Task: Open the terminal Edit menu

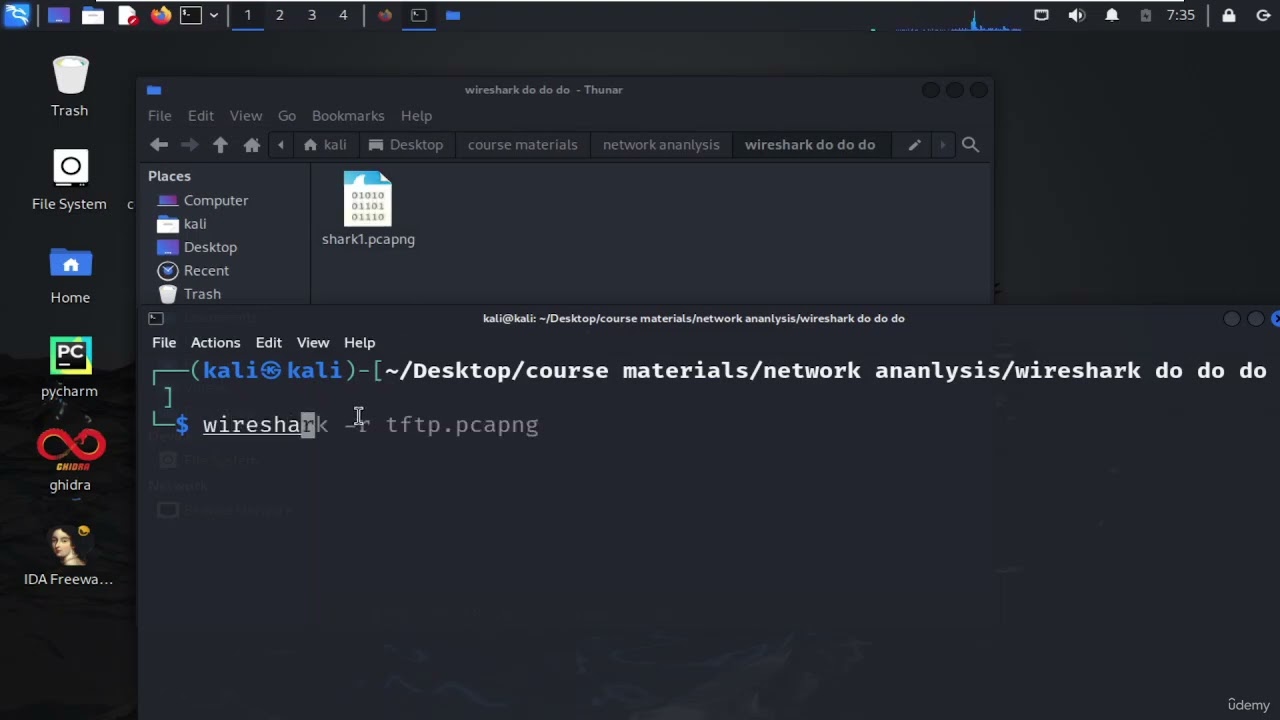Action: click(x=268, y=342)
